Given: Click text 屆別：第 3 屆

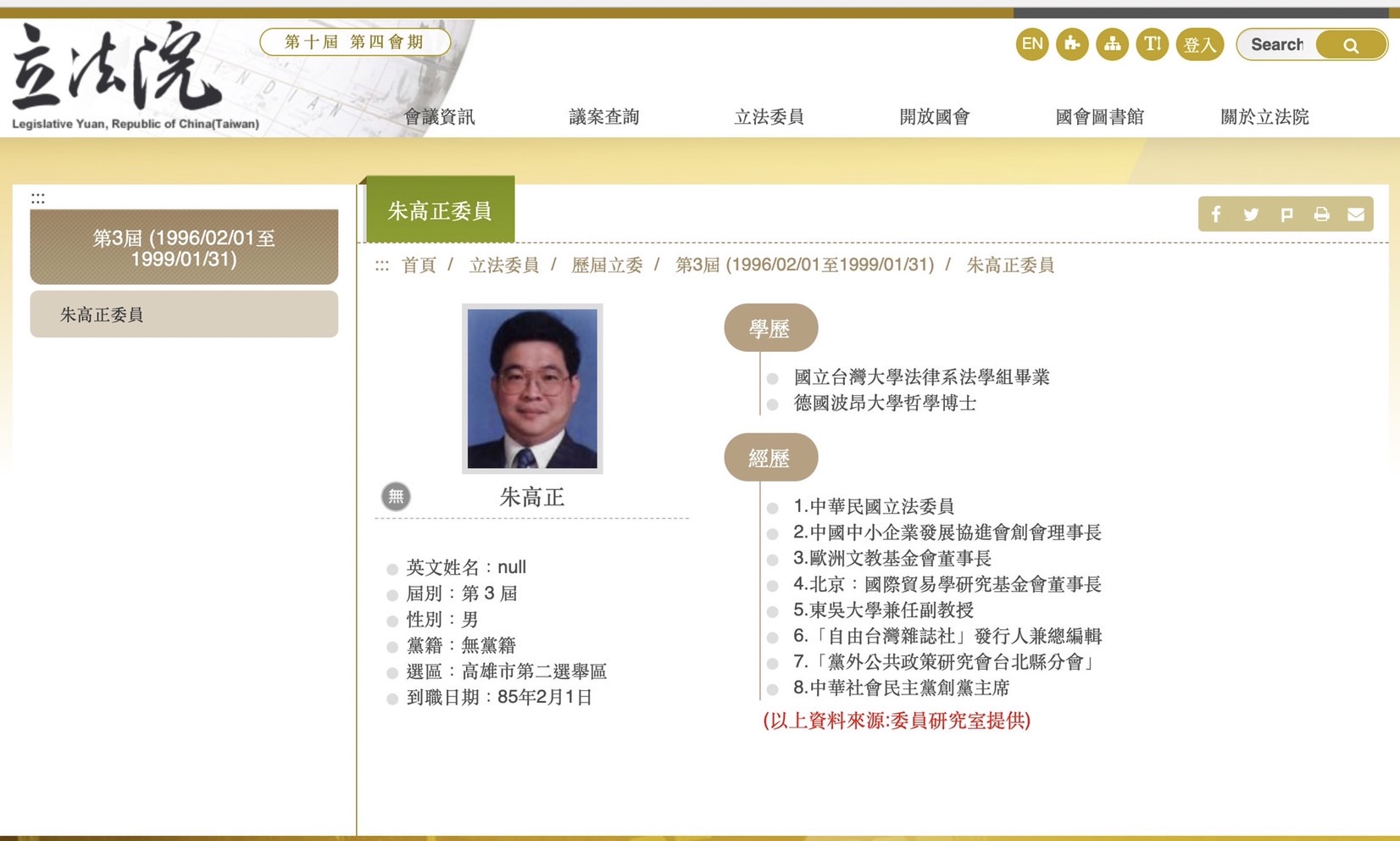Looking at the screenshot, I should point(462,593).
